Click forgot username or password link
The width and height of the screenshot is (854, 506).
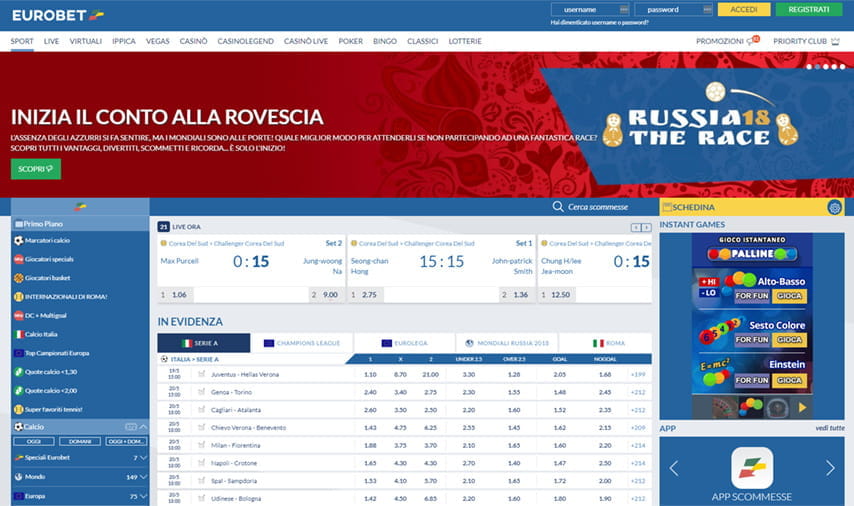[599, 23]
